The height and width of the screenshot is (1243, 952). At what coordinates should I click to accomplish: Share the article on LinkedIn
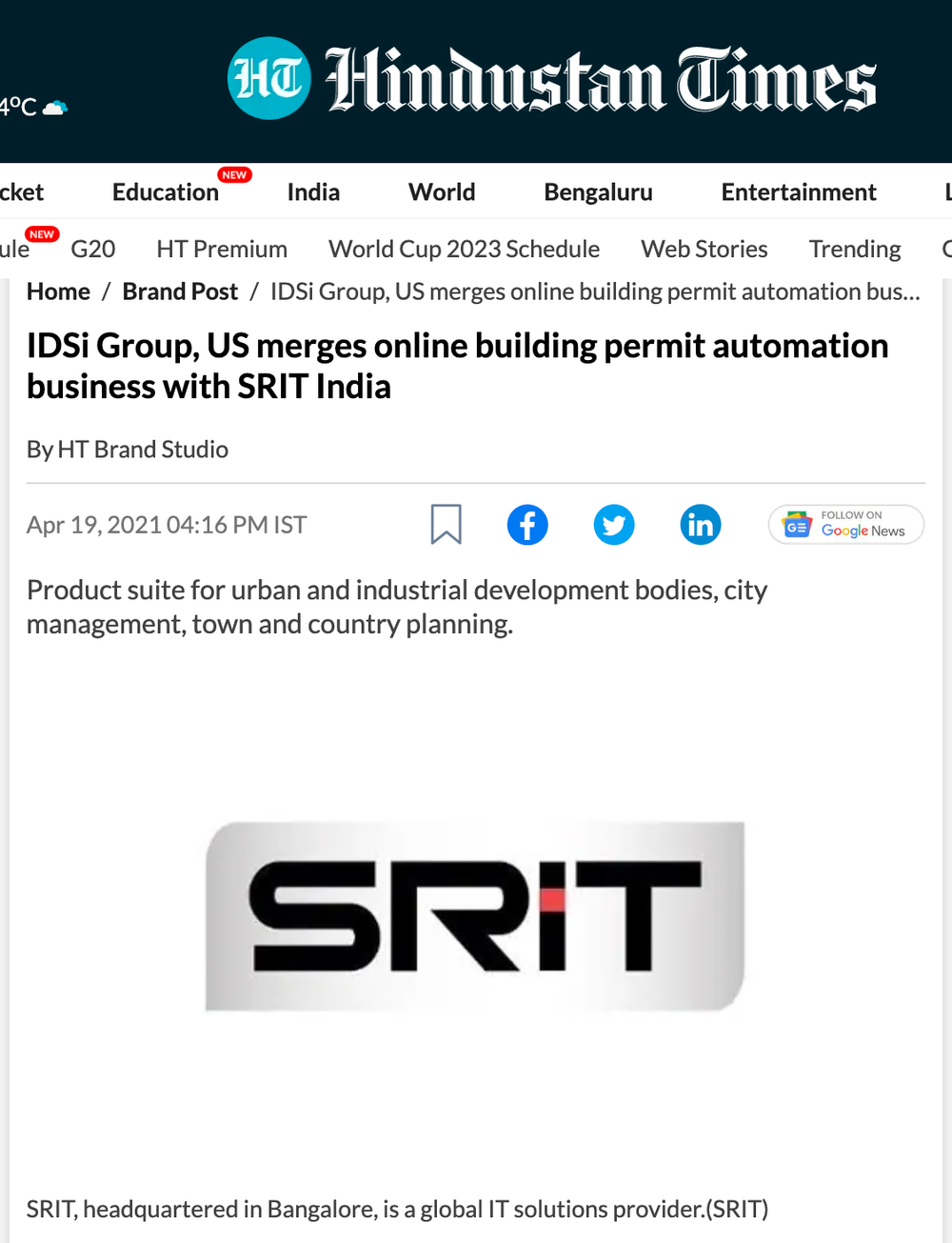[x=701, y=525]
